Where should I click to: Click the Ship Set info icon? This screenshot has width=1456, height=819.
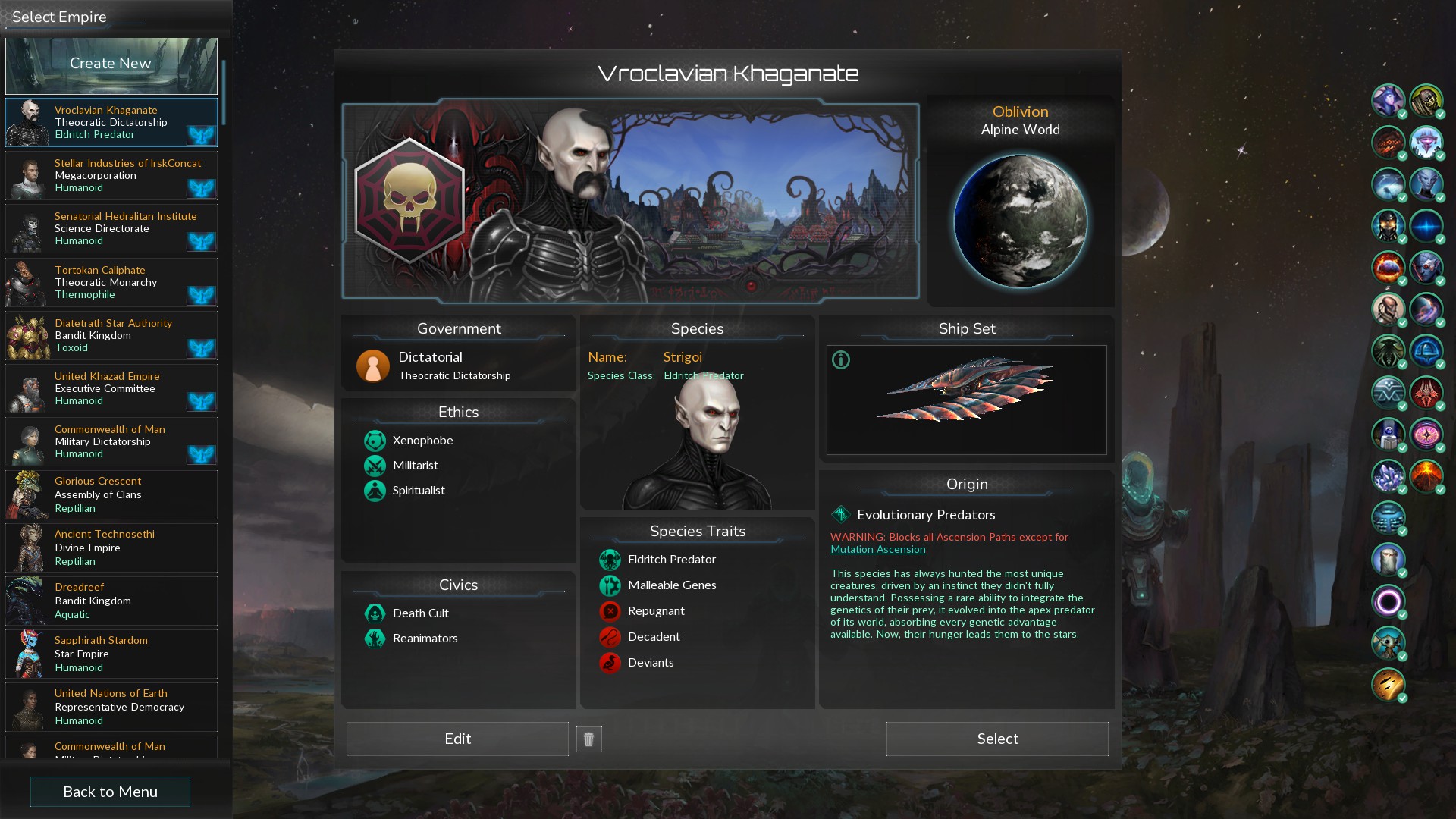click(x=841, y=360)
